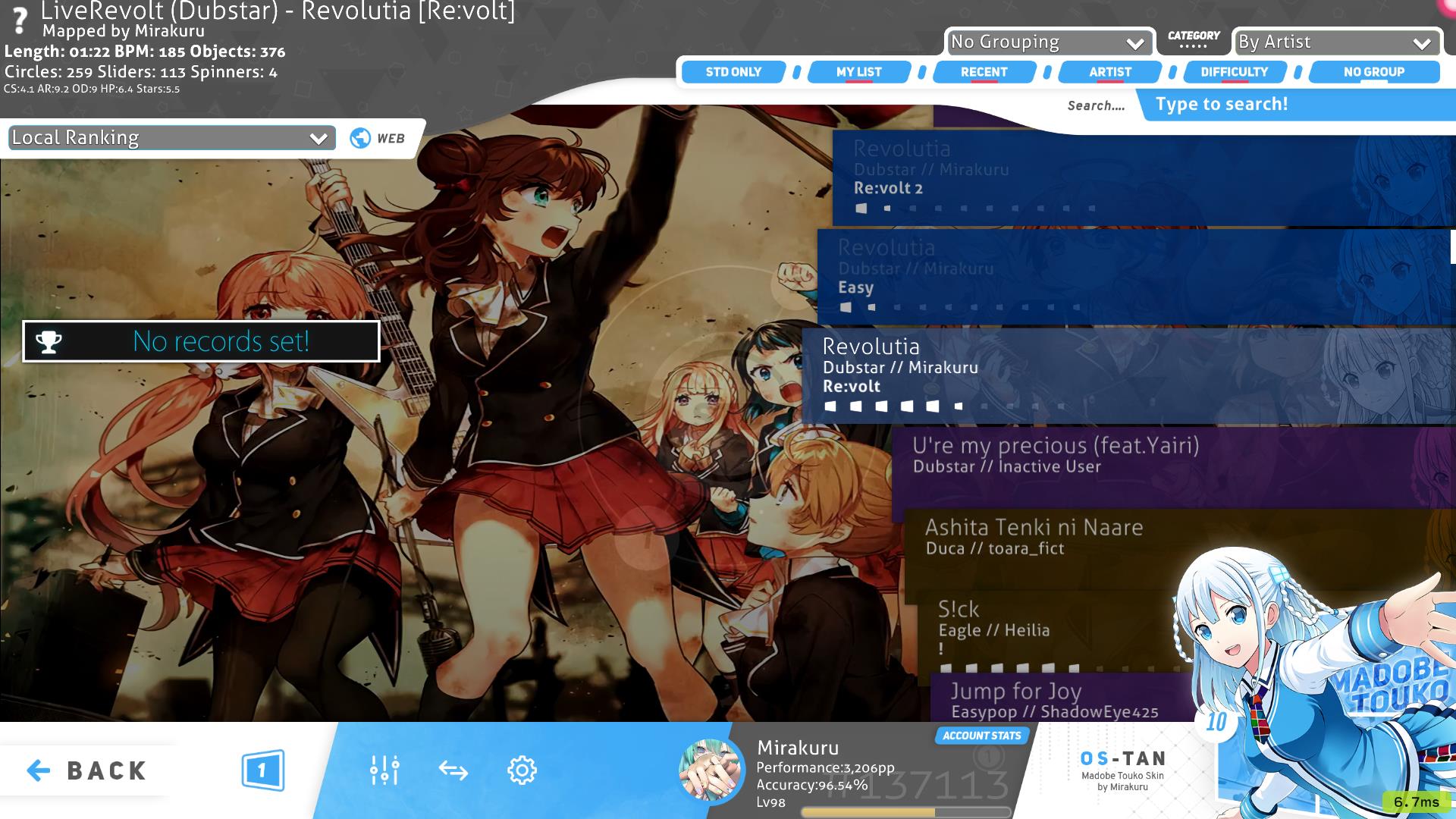Image resolution: width=1456 pixels, height=819 pixels.
Task: Click the WEB globe icon
Action: pos(360,138)
